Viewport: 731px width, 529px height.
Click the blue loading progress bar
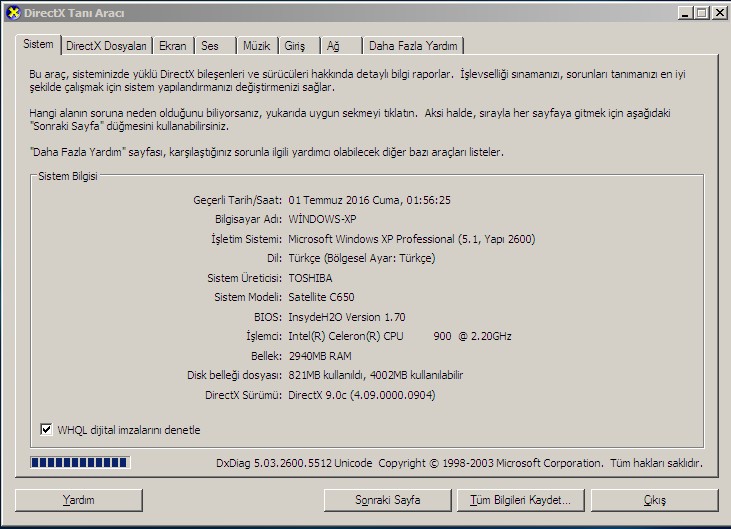tap(80, 463)
